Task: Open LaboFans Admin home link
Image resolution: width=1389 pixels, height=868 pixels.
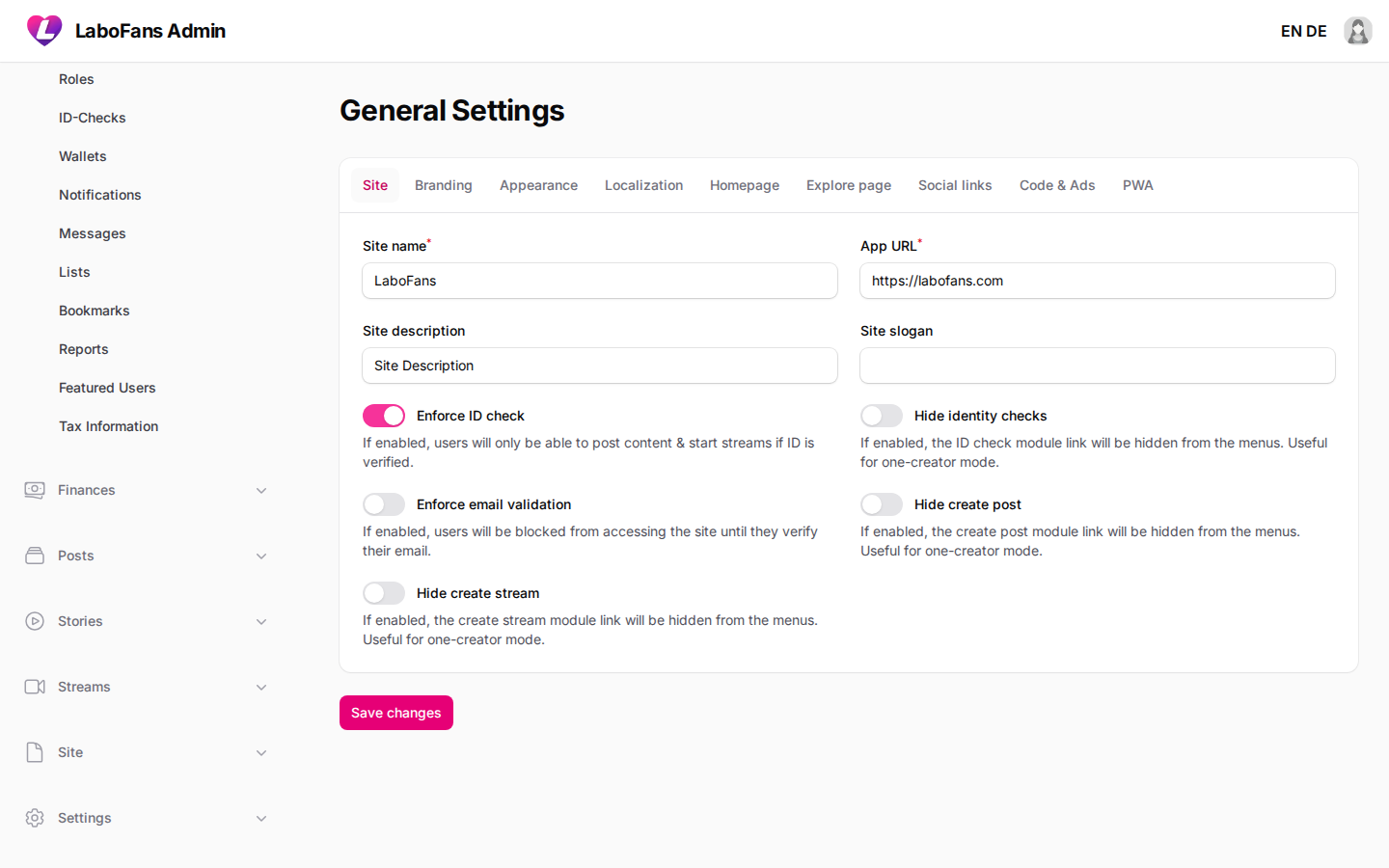Action: click(150, 31)
